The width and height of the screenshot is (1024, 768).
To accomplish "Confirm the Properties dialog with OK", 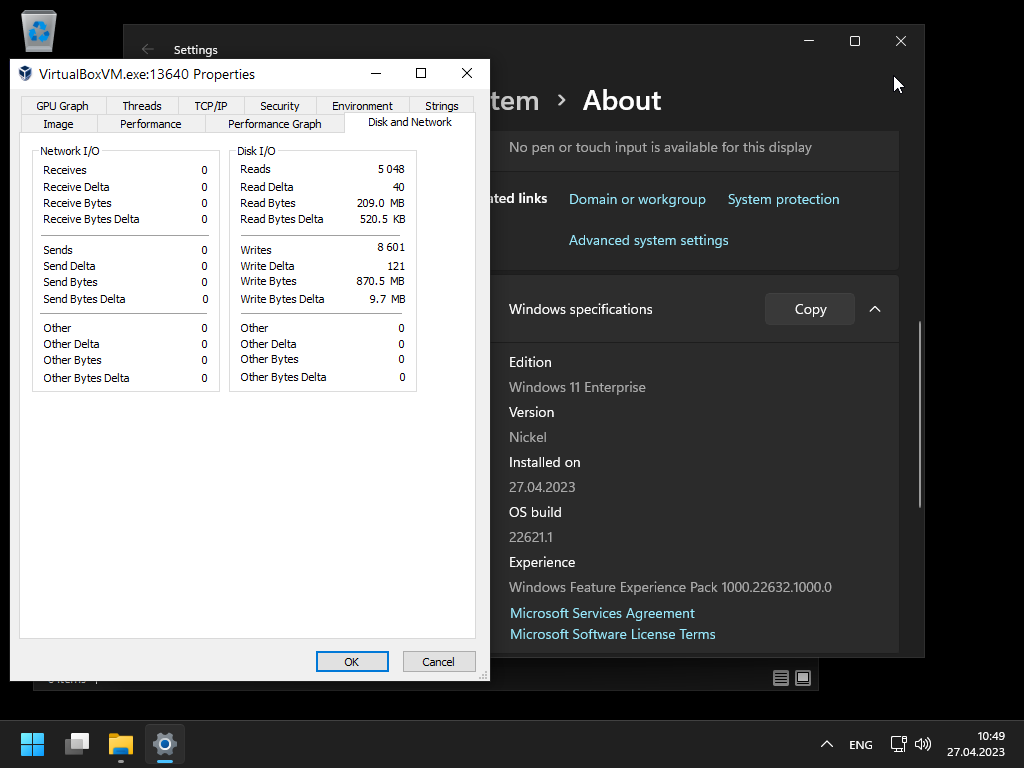I will point(352,662).
